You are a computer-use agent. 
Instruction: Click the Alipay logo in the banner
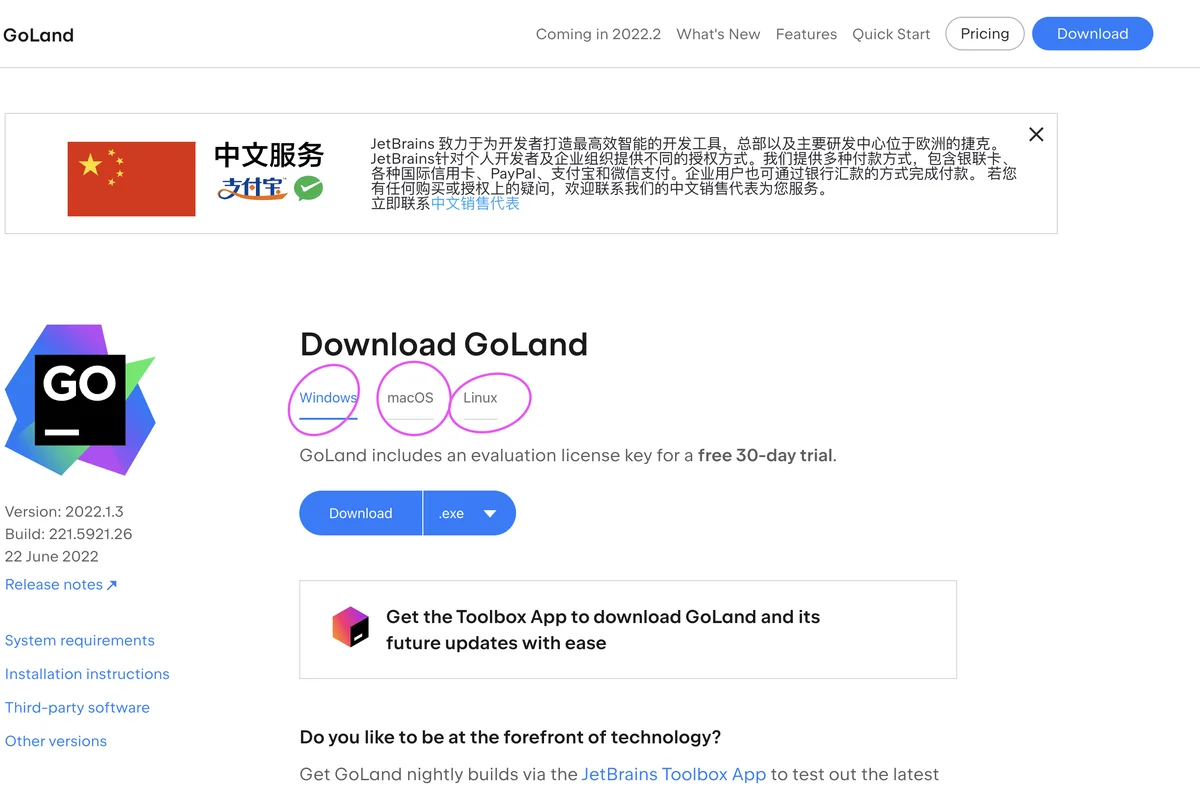253,188
